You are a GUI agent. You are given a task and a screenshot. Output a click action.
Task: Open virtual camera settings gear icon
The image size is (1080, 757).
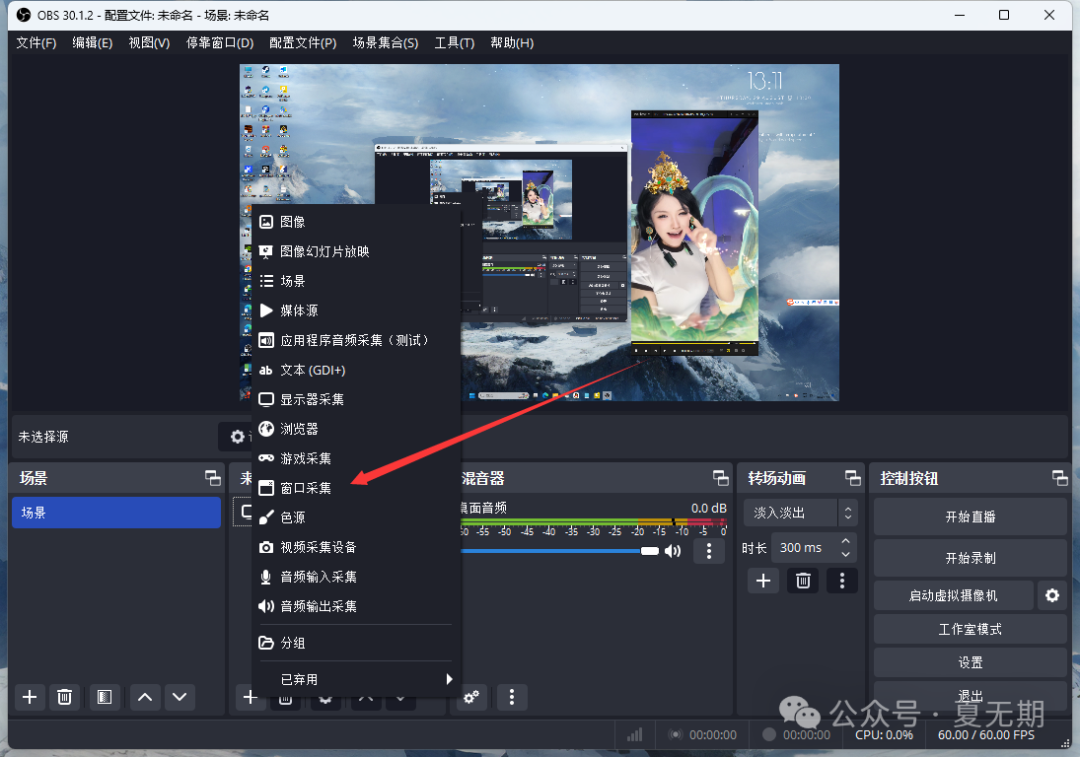(1051, 596)
